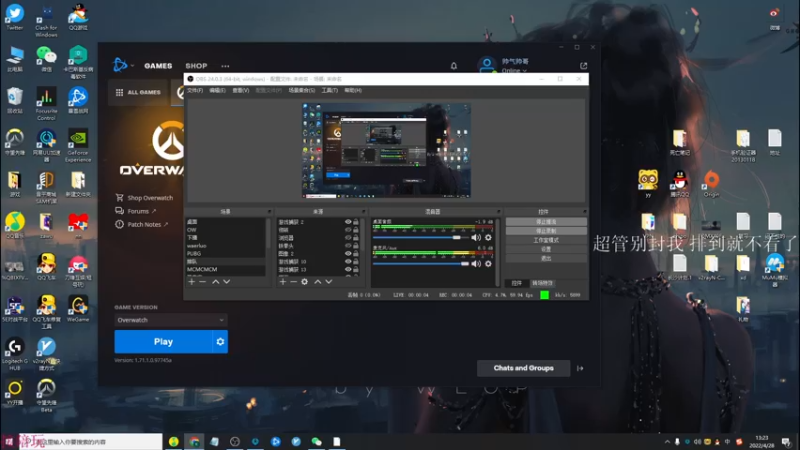Open Battle.net pop-out window icon
This screenshot has width=800, height=450.
584,66
